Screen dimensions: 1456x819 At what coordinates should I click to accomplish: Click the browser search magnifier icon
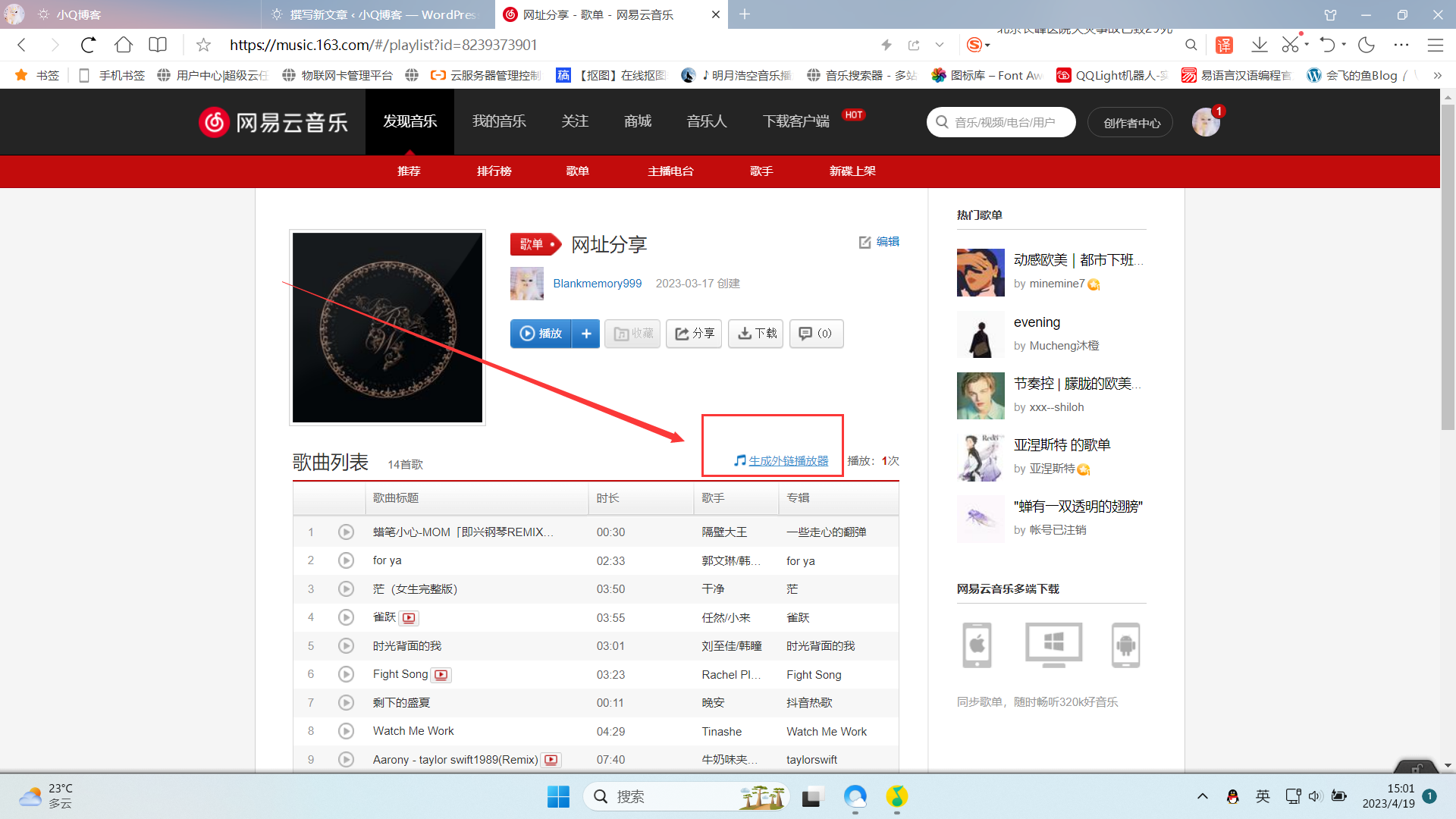click(1191, 45)
